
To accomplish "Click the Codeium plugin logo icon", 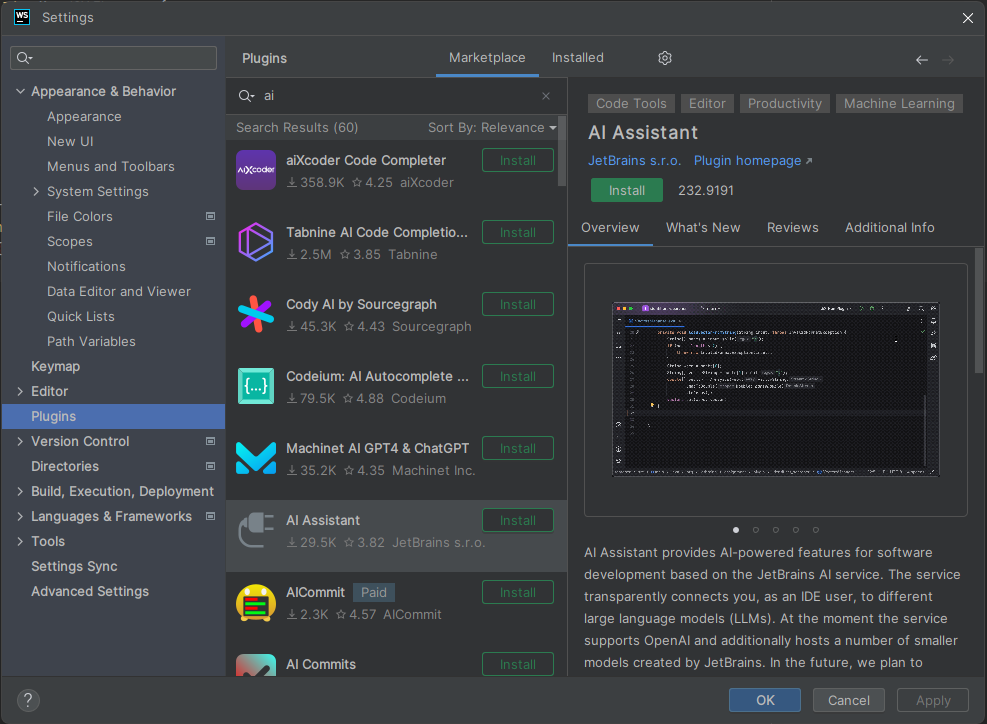I will [x=256, y=386].
